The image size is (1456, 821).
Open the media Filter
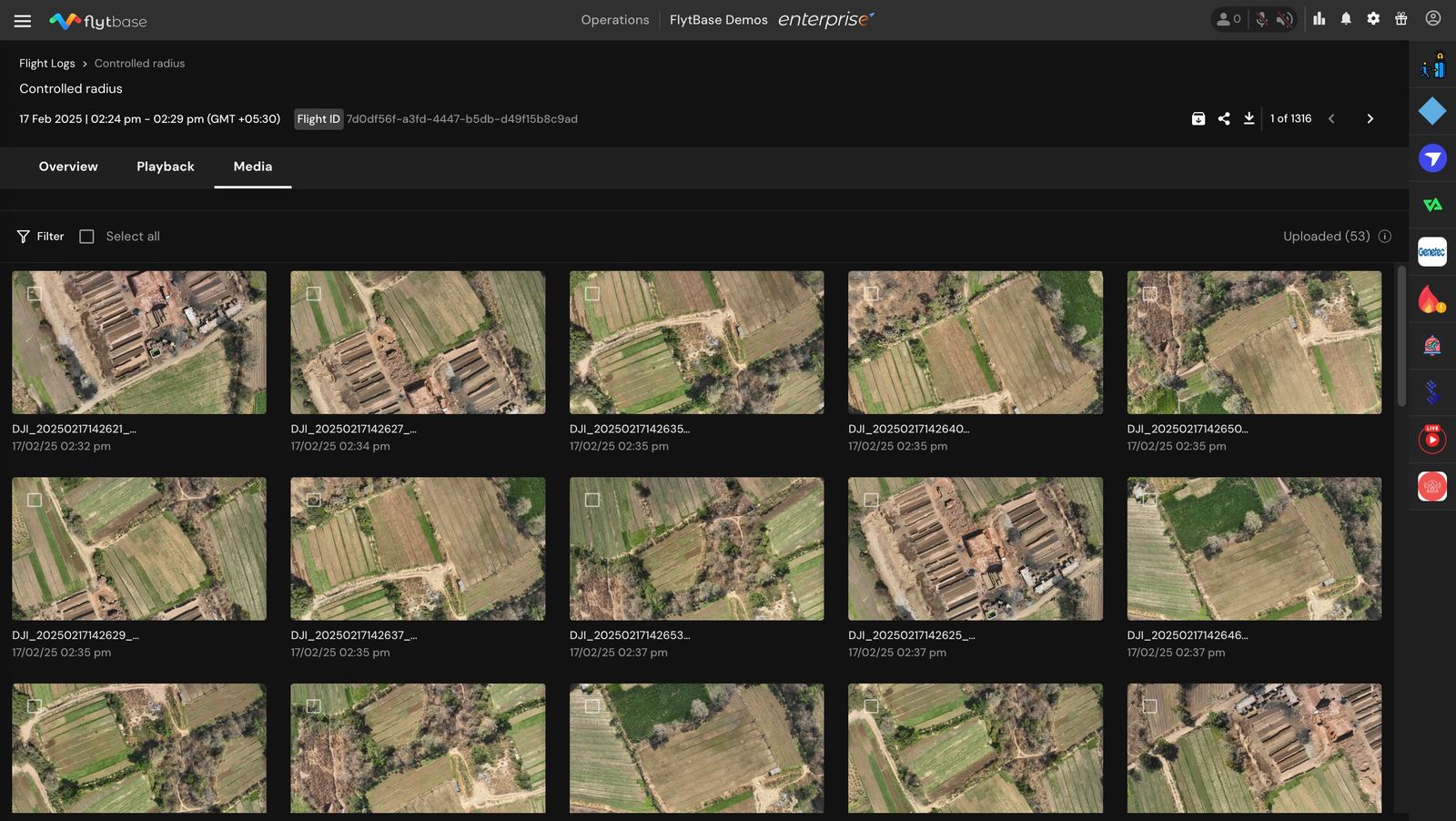click(40, 237)
